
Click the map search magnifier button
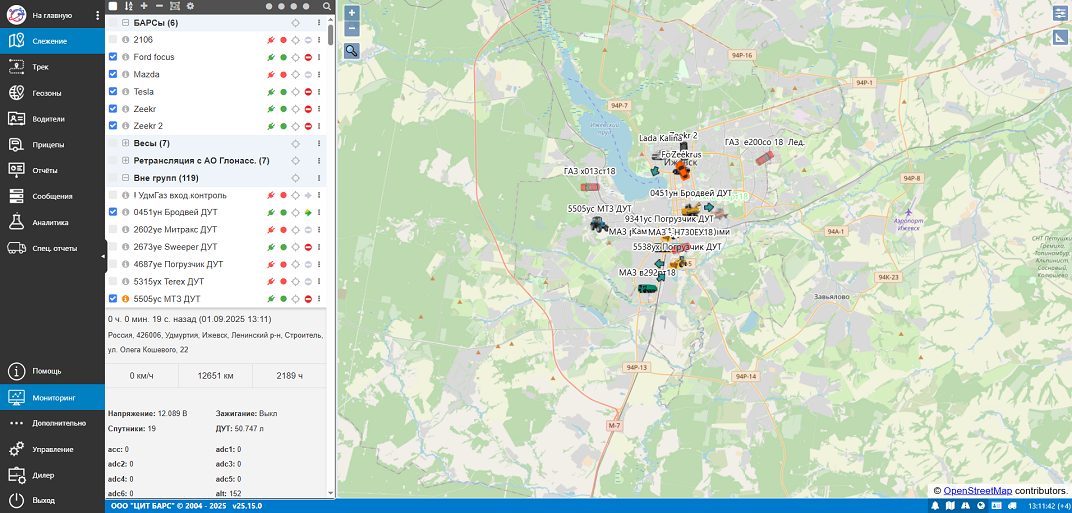pos(351,50)
